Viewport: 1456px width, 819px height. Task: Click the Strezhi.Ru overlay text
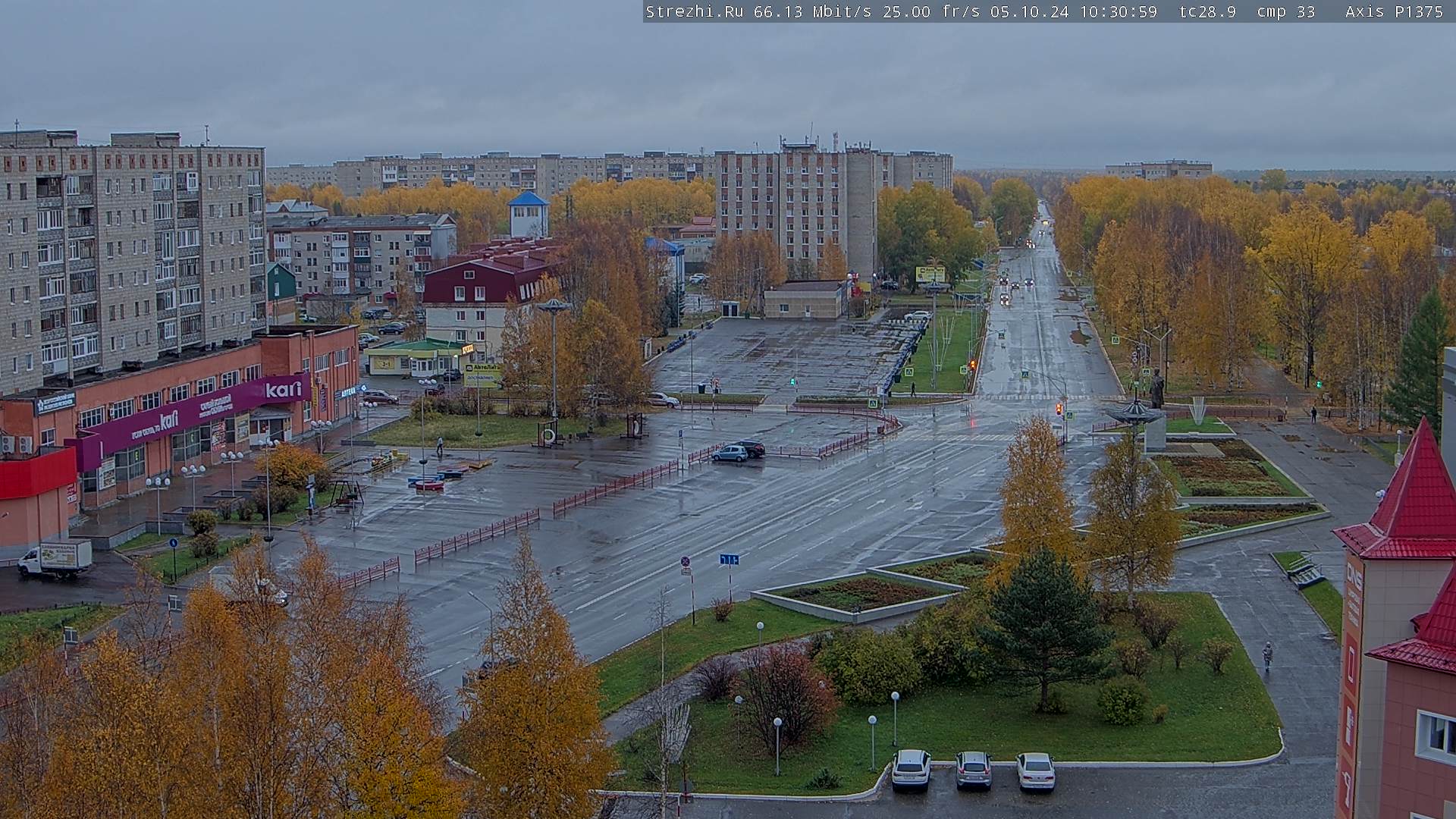point(694,11)
